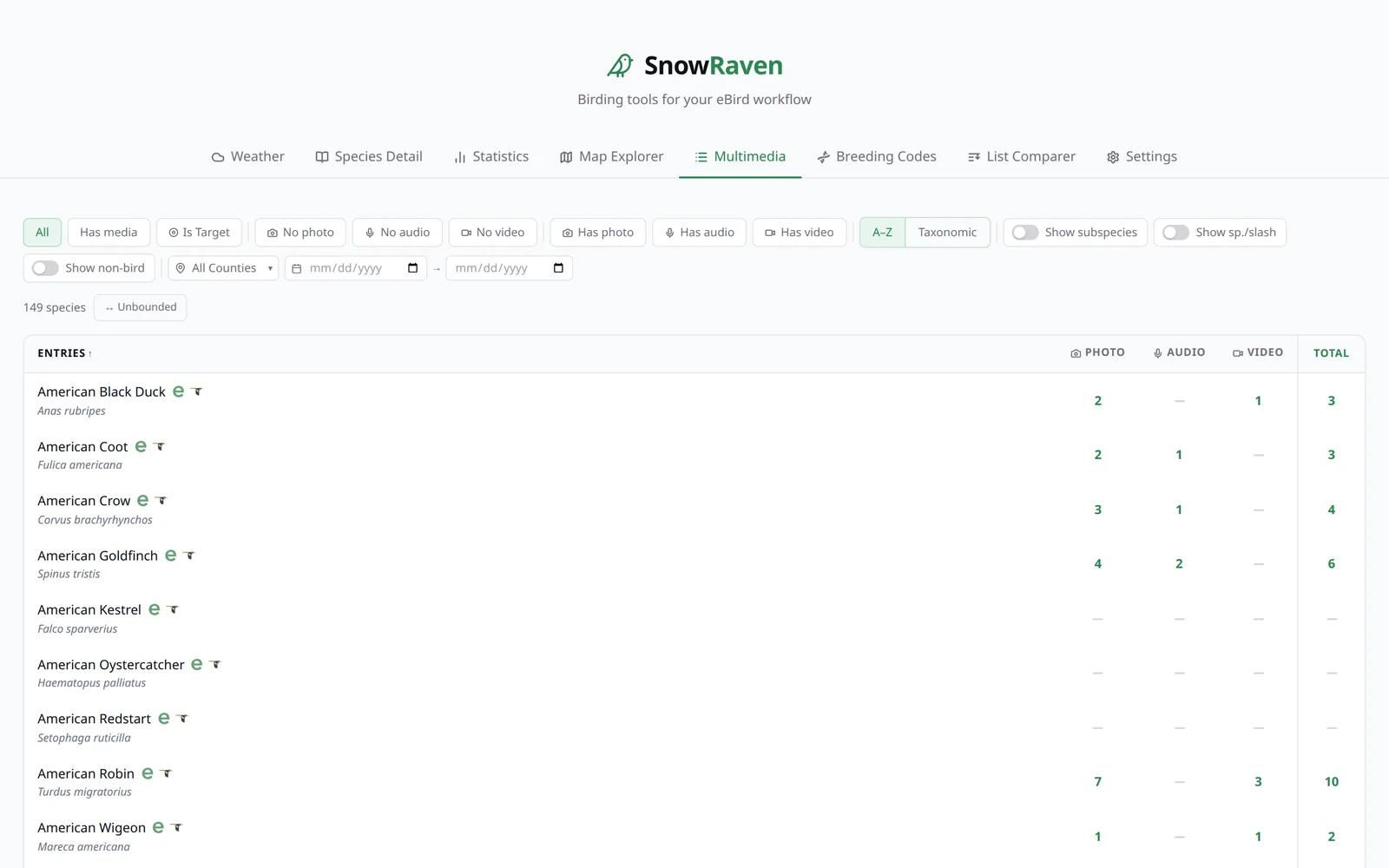
Task: Click the "149 species" count text
Action: [x=55, y=307]
